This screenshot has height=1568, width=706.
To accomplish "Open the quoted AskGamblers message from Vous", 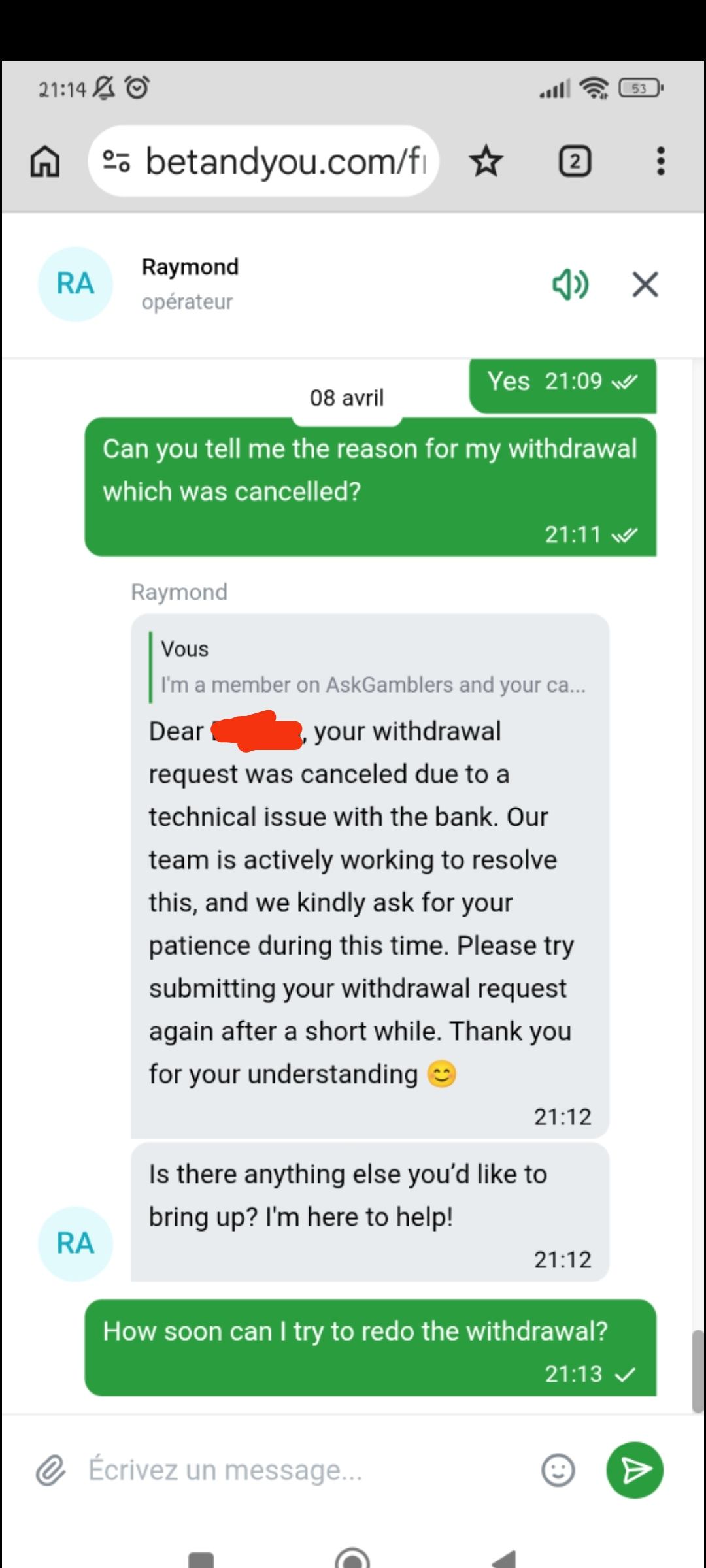I will point(368,667).
